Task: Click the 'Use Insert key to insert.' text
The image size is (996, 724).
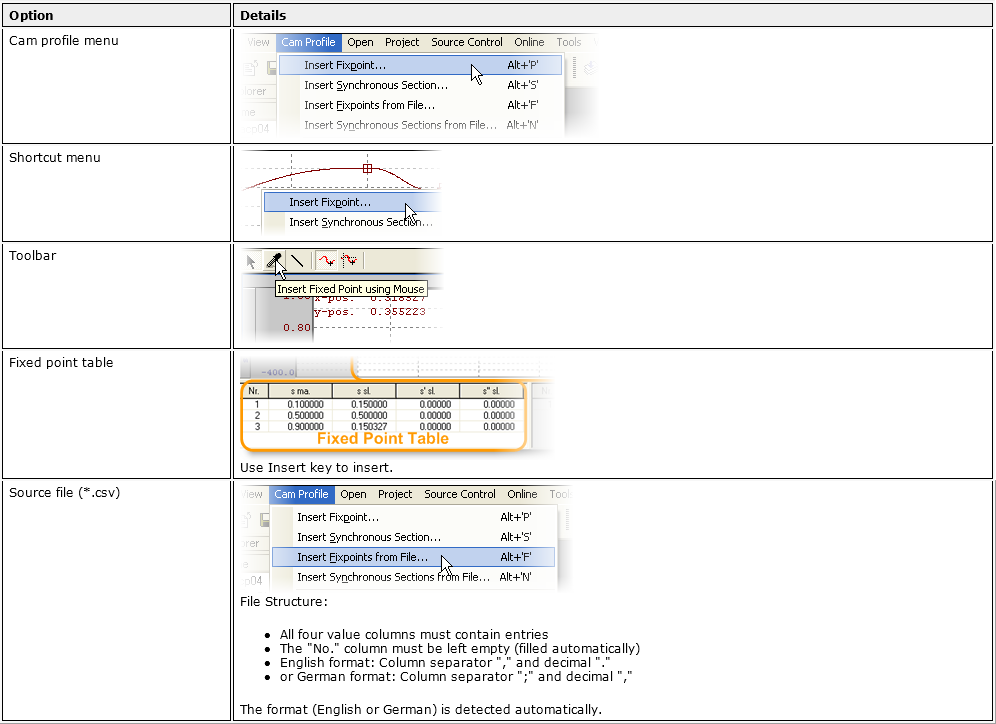Action: tap(316, 467)
